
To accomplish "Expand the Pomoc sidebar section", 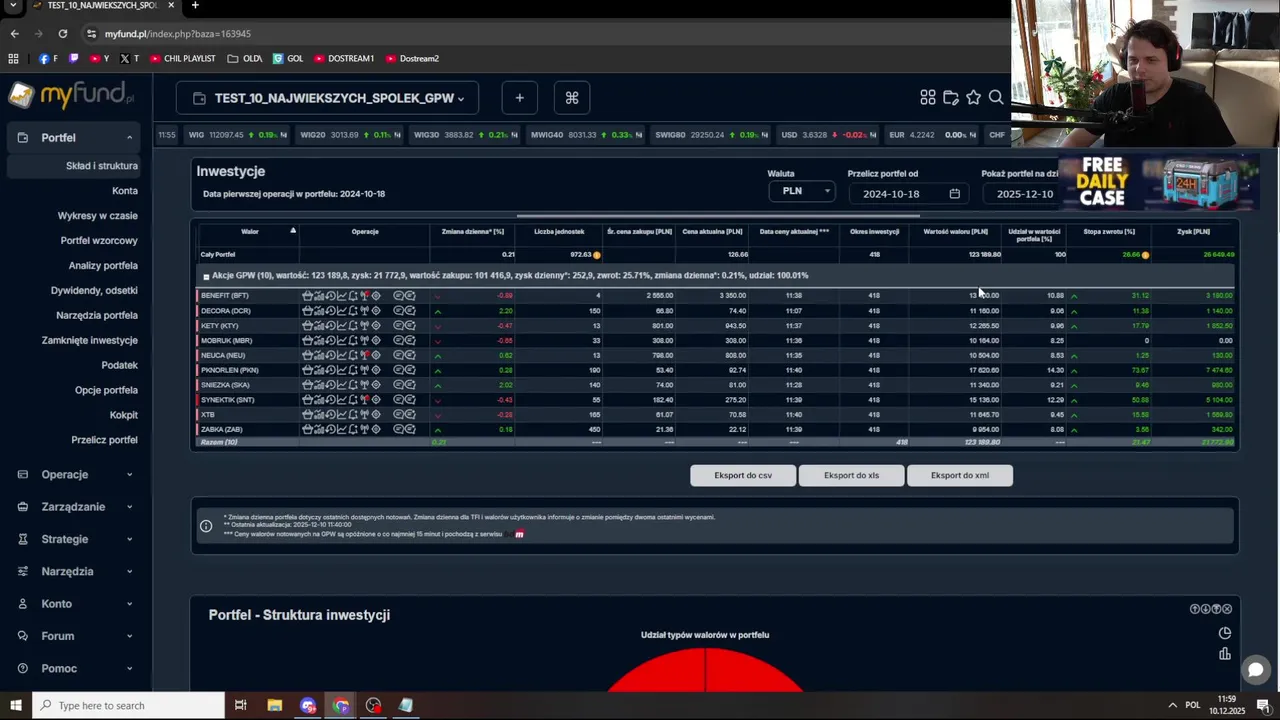I will [76, 668].
